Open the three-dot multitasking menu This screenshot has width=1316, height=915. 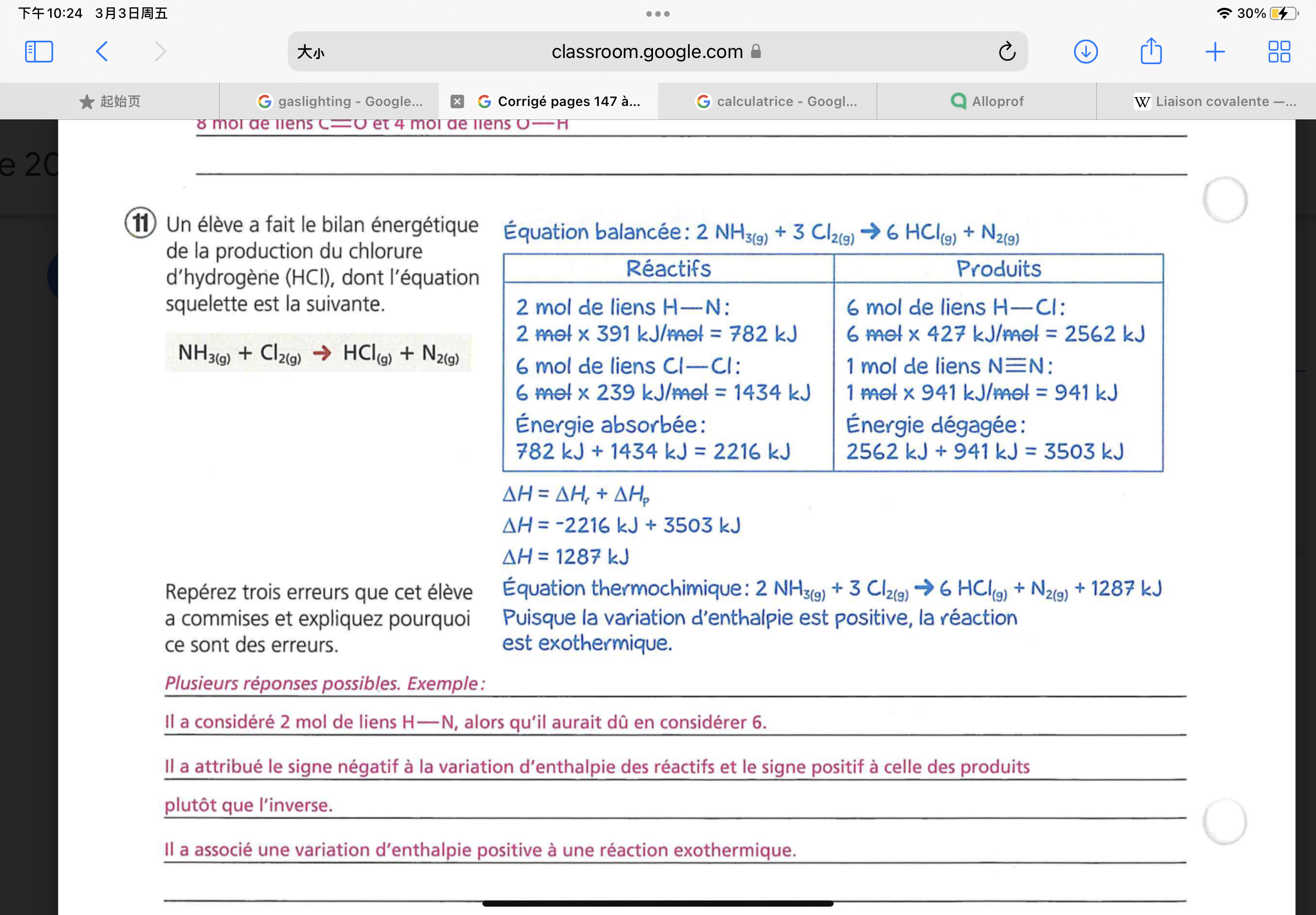tap(657, 14)
